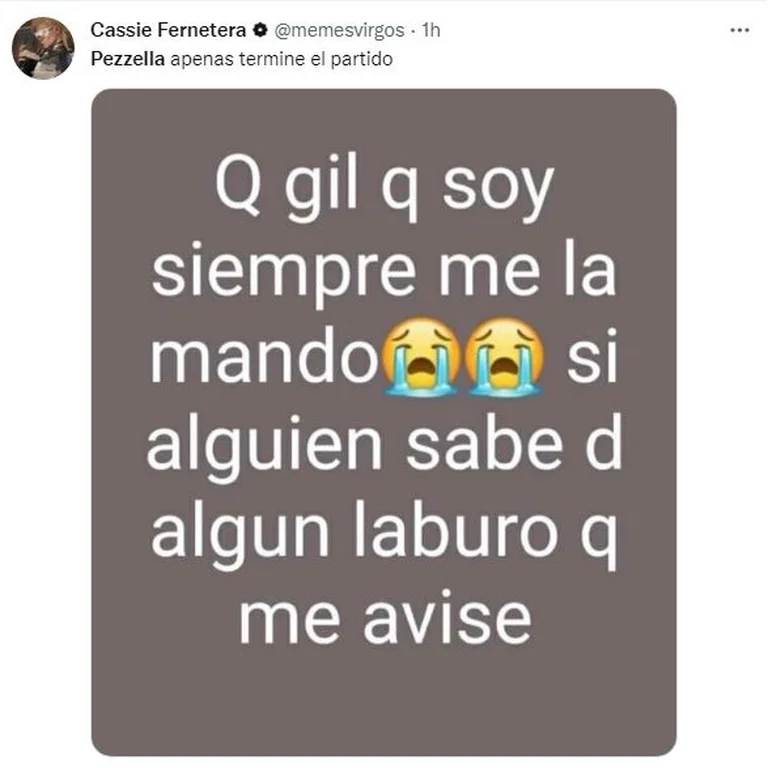Select the bold word Pezzella in the tweet
The height and width of the screenshot is (768, 768).
click(128, 59)
